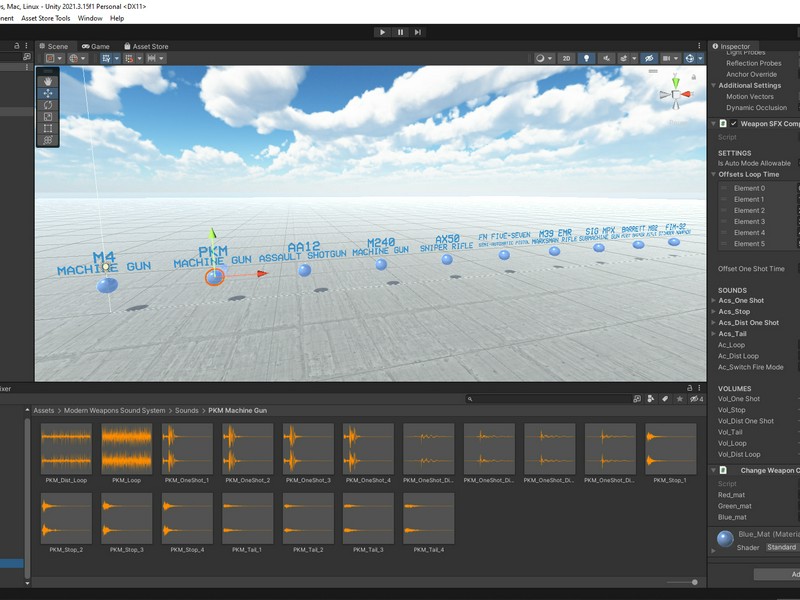This screenshot has height=600, width=800.
Task: Toggle hidden objects visibility eye icon
Action: click(x=649, y=58)
